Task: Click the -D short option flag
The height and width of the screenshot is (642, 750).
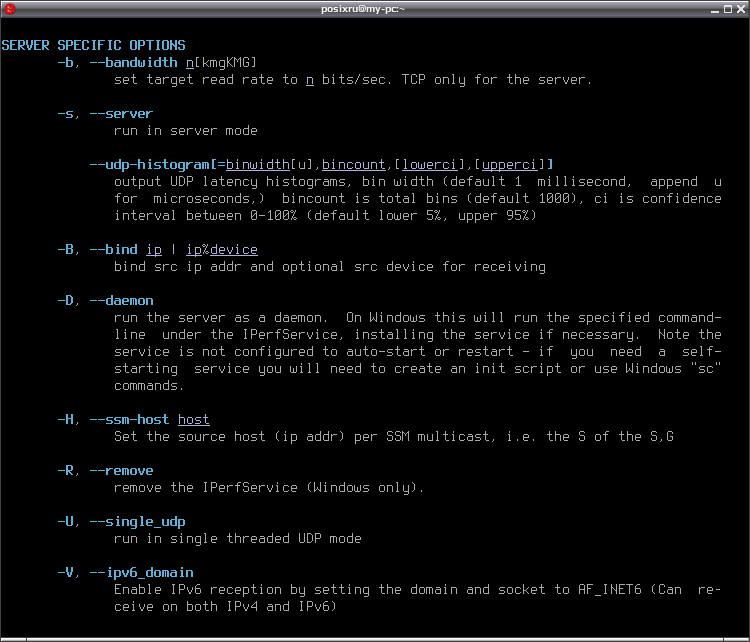Action: [x=66, y=301]
